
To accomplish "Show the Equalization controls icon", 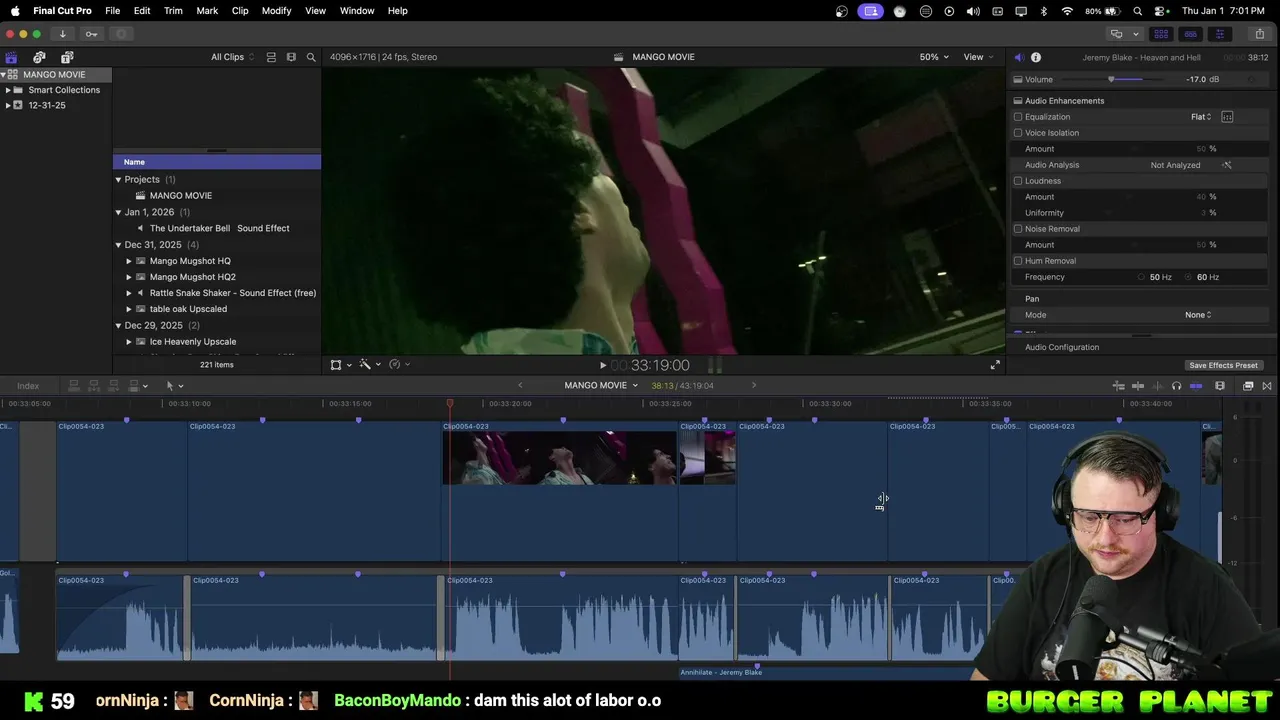I will 1227,117.
